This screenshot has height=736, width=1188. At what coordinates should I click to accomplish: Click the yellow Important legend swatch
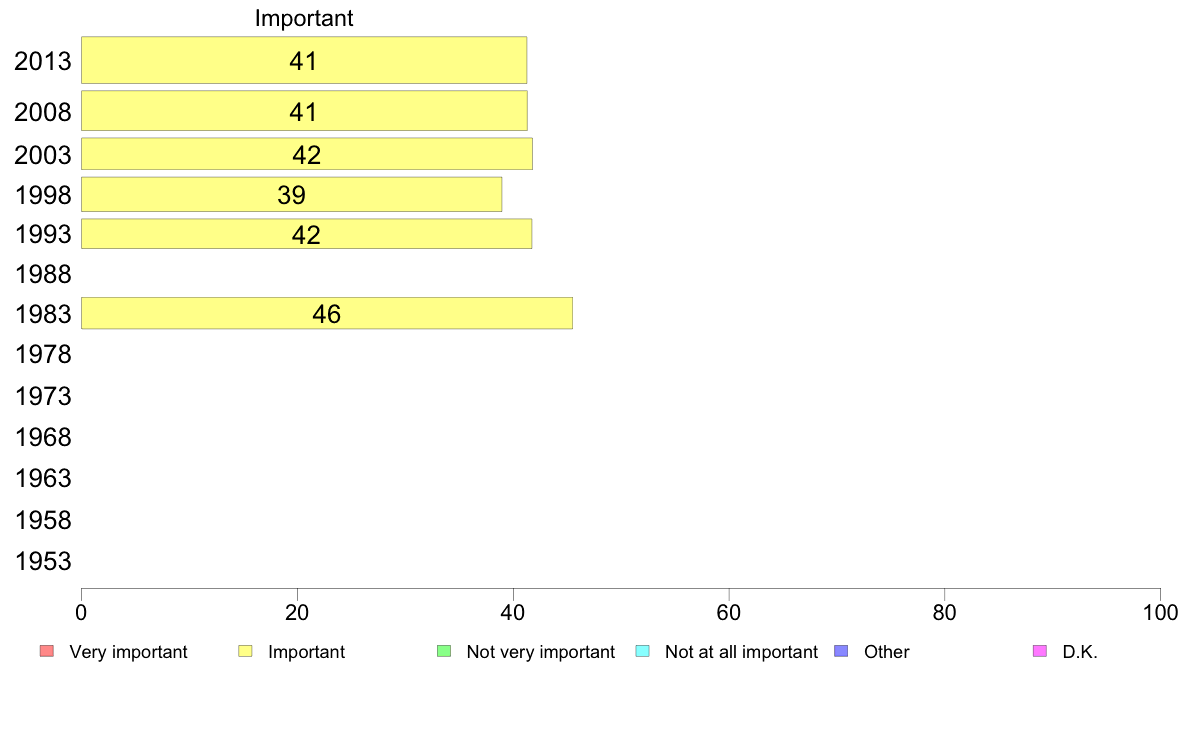tap(245, 651)
